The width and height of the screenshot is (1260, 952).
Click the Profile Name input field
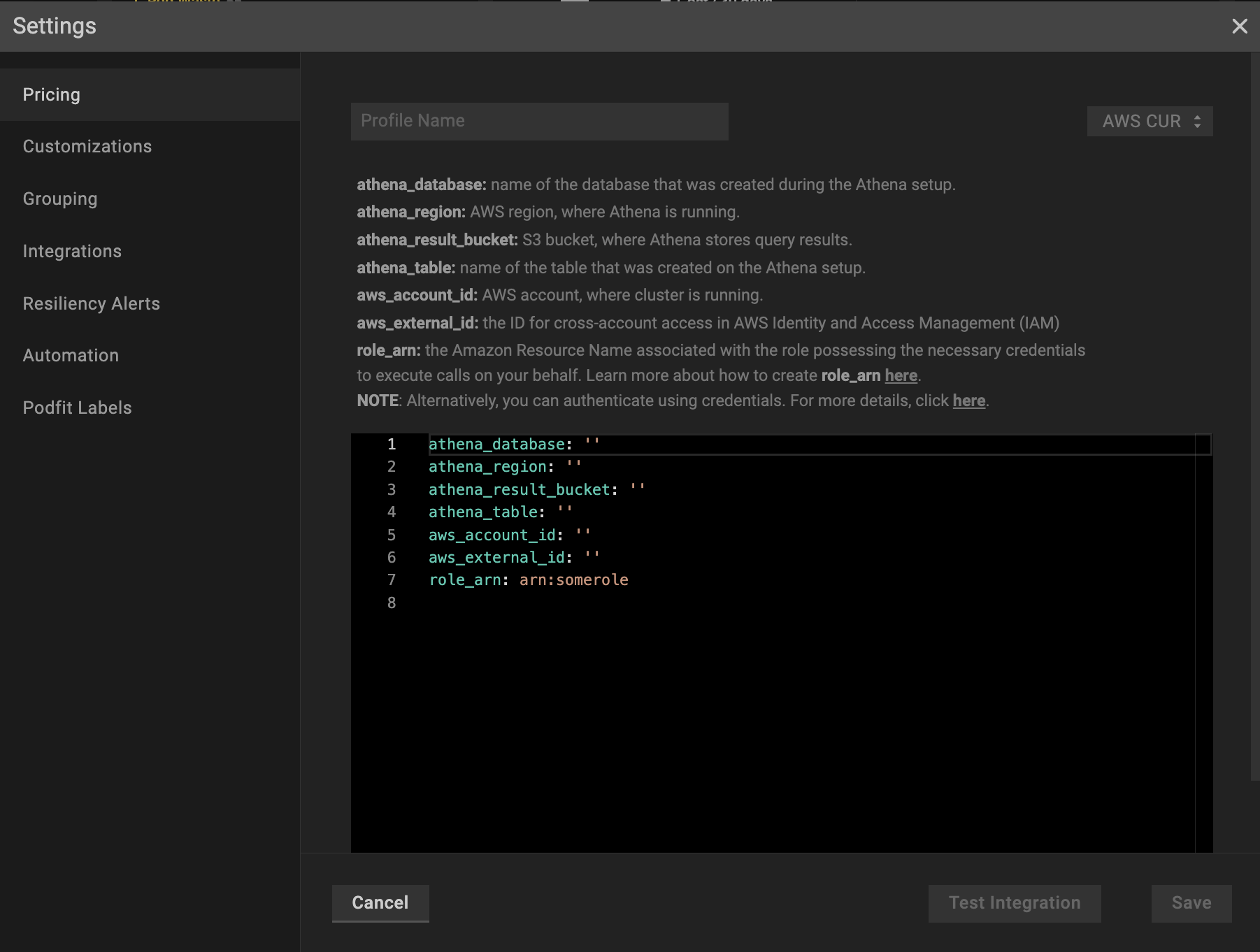tap(539, 121)
